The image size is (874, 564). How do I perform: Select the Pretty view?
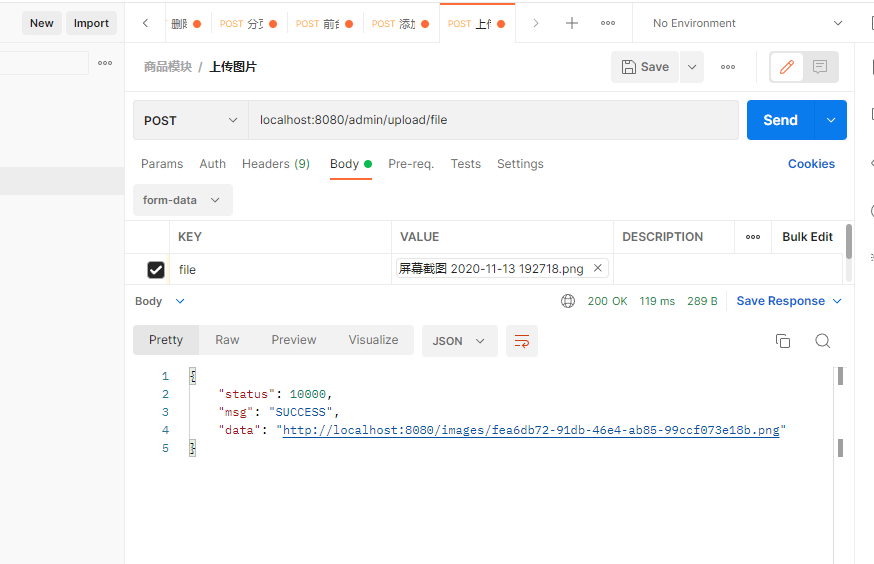point(166,340)
